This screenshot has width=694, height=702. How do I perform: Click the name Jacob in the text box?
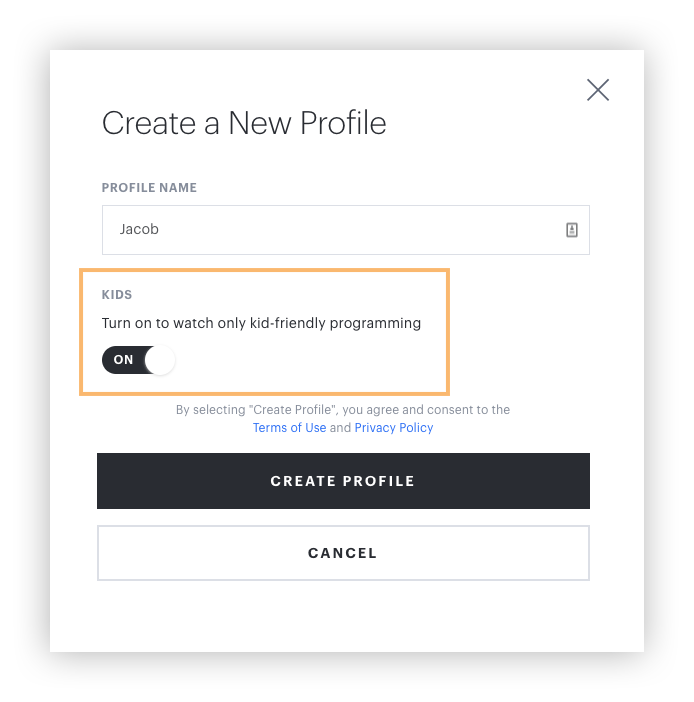point(139,230)
